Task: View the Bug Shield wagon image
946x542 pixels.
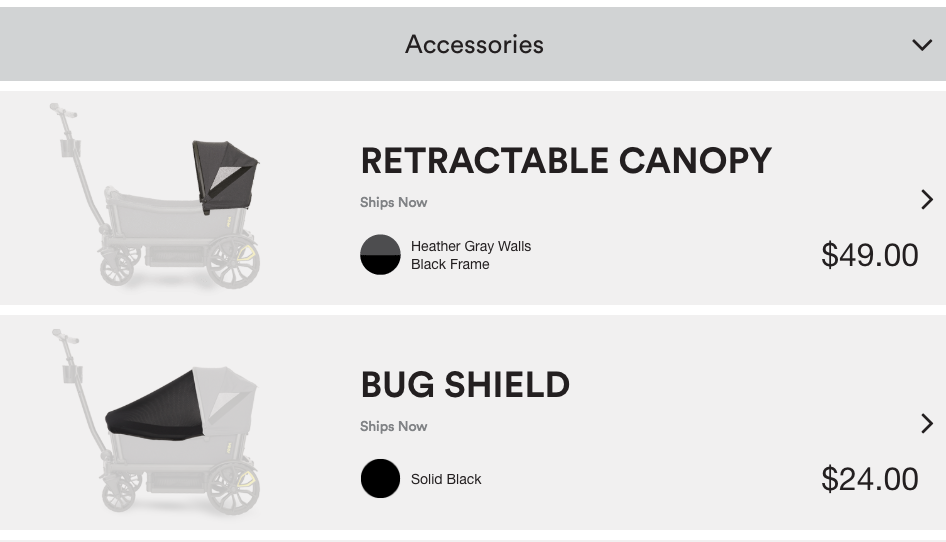Action: (155, 421)
